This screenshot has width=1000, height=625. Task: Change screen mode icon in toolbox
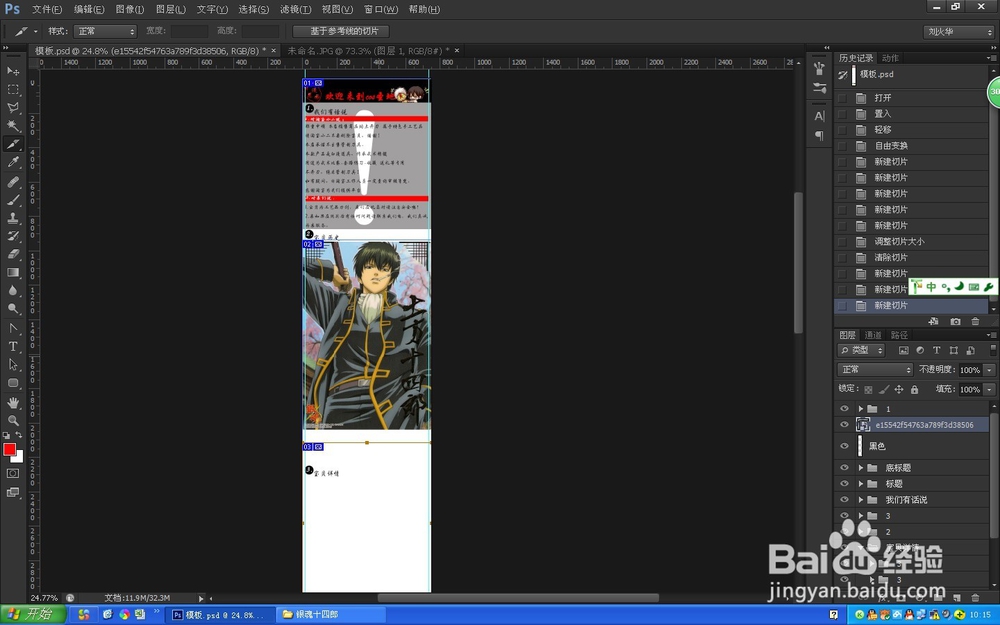[13, 492]
